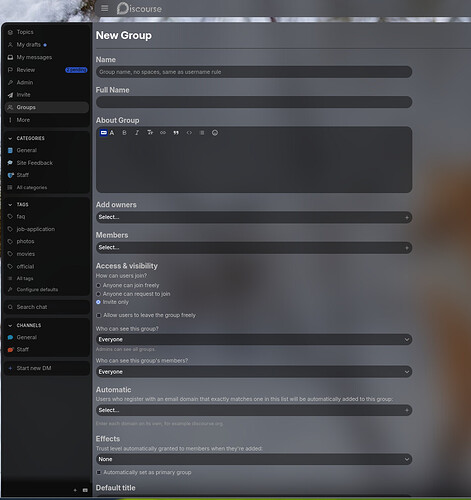This screenshot has height=500, width=471.
Task: Toggle bold formatting in About Group editor
Action: 124,133
